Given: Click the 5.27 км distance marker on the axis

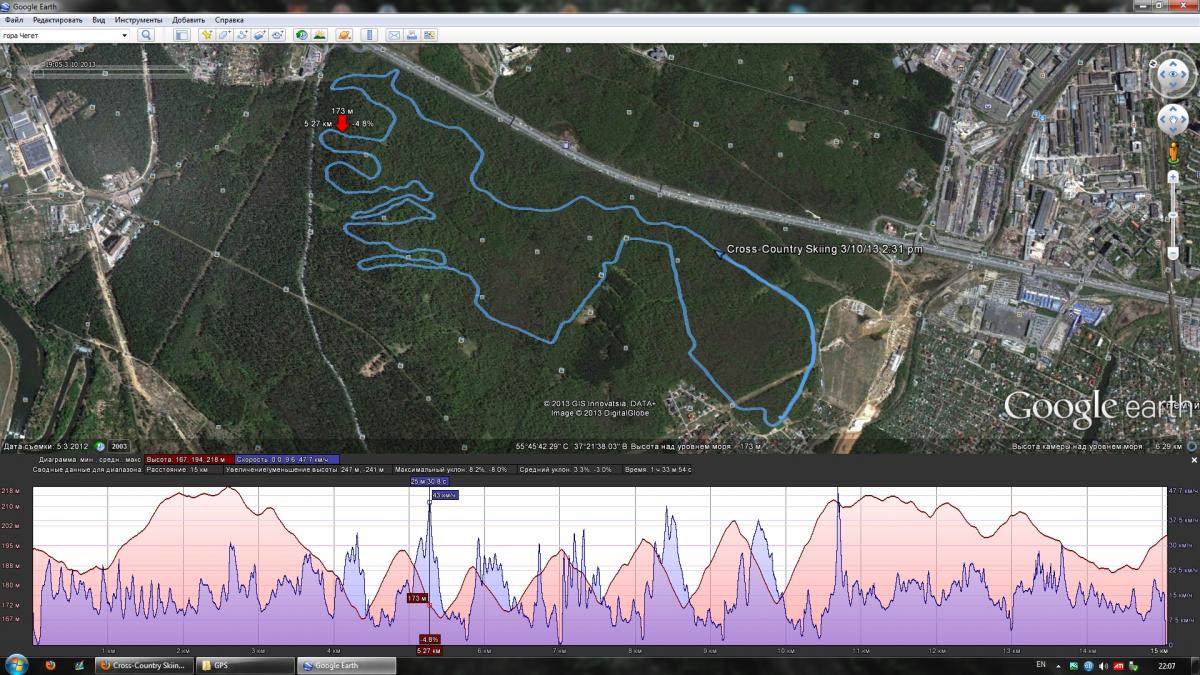Looking at the screenshot, I should [429, 651].
